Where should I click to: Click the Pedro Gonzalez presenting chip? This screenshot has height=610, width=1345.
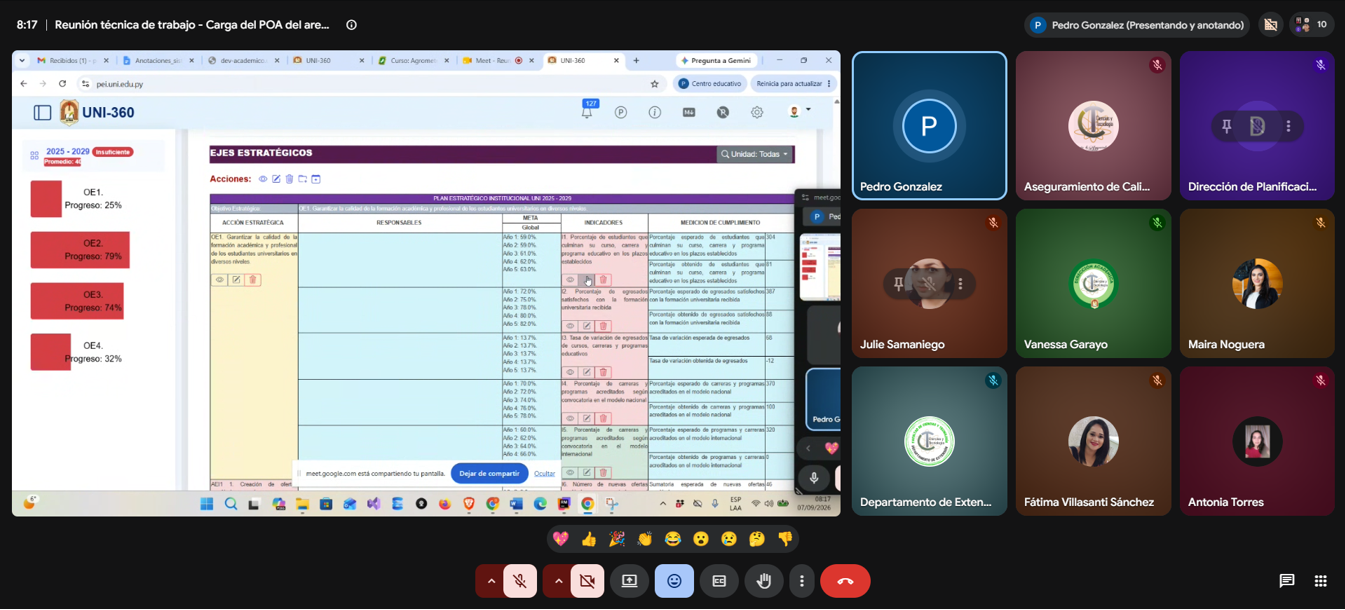[x=1136, y=25]
